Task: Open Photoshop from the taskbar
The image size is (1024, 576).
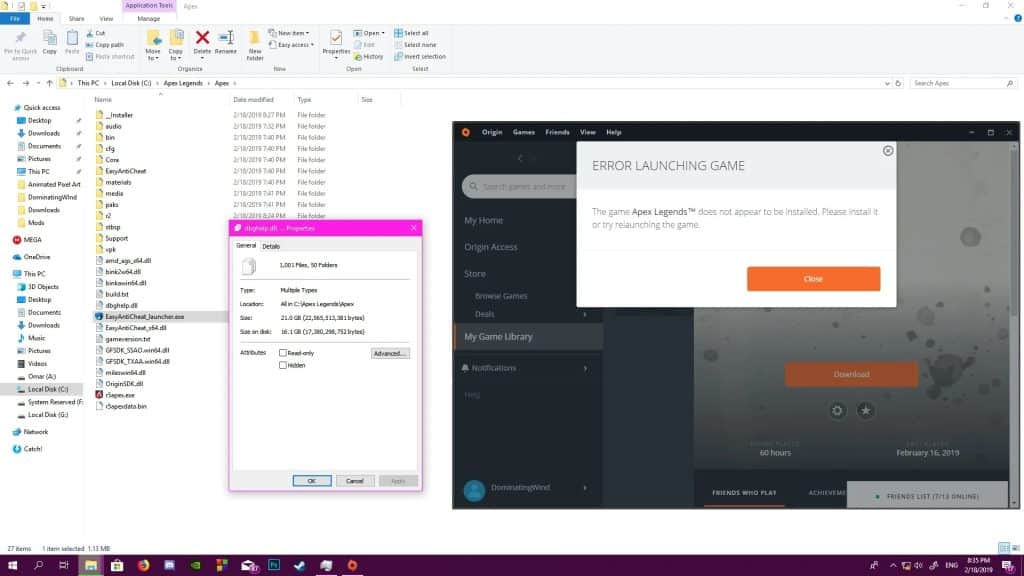Action: tap(274, 566)
